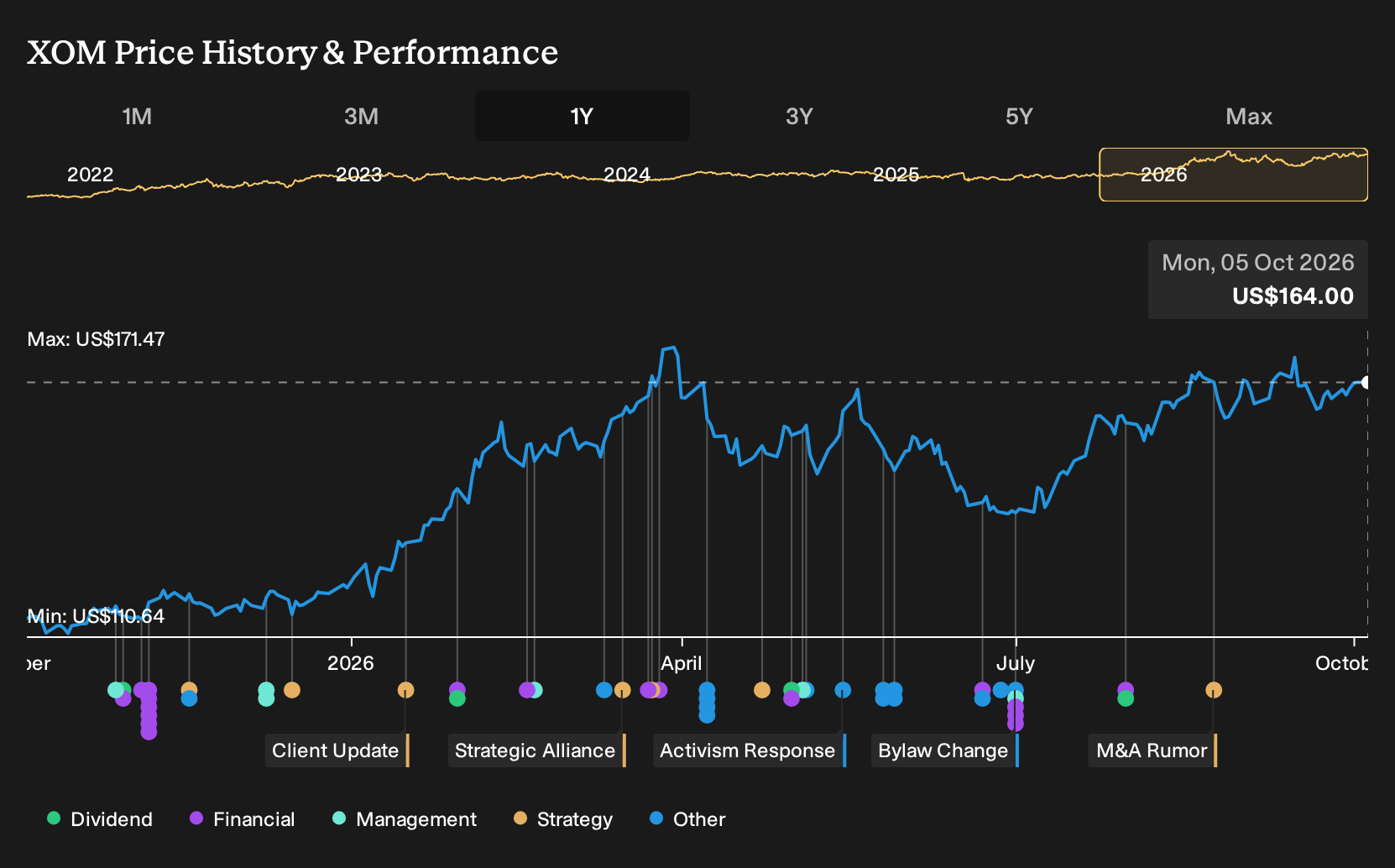Click the blue dot linked to Activism Response

[x=843, y=690]
